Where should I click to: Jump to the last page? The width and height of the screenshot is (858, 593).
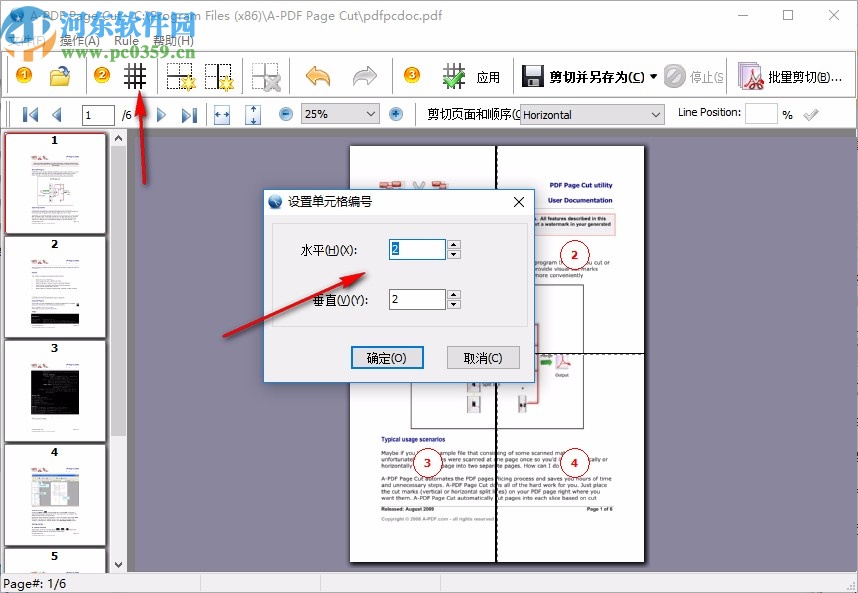(x=190, y=114)
